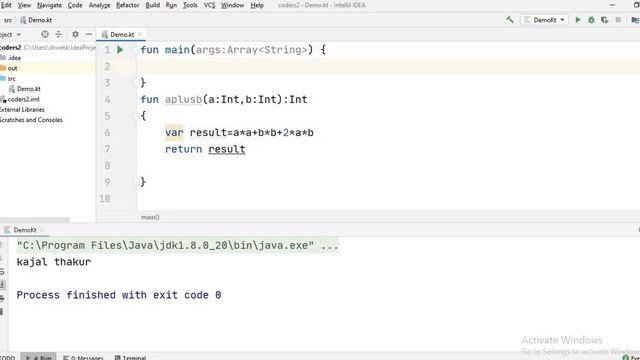This screenshot has height=360, width=640.
Task: Place cursor on empty line 2
Action: pos(388,66)
